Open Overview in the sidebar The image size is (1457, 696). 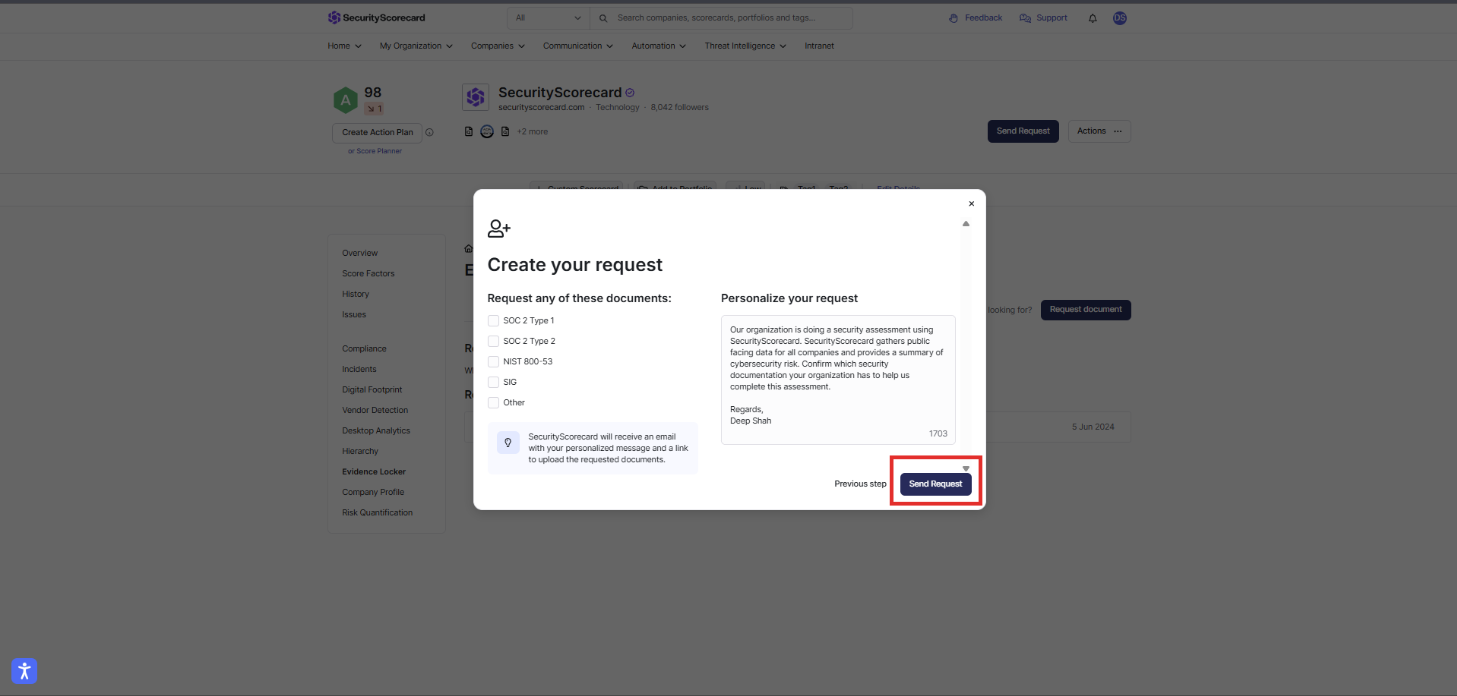[360, 253]
